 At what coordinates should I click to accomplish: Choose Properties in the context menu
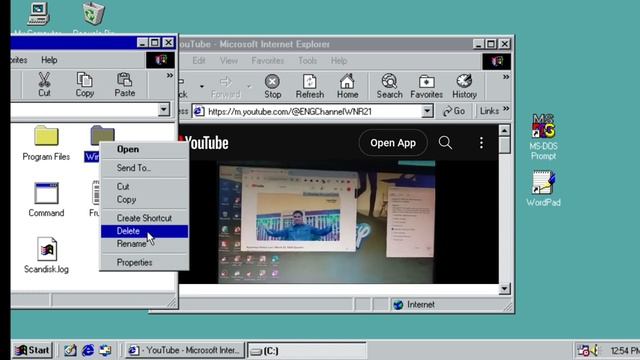(x=144, y=262)
